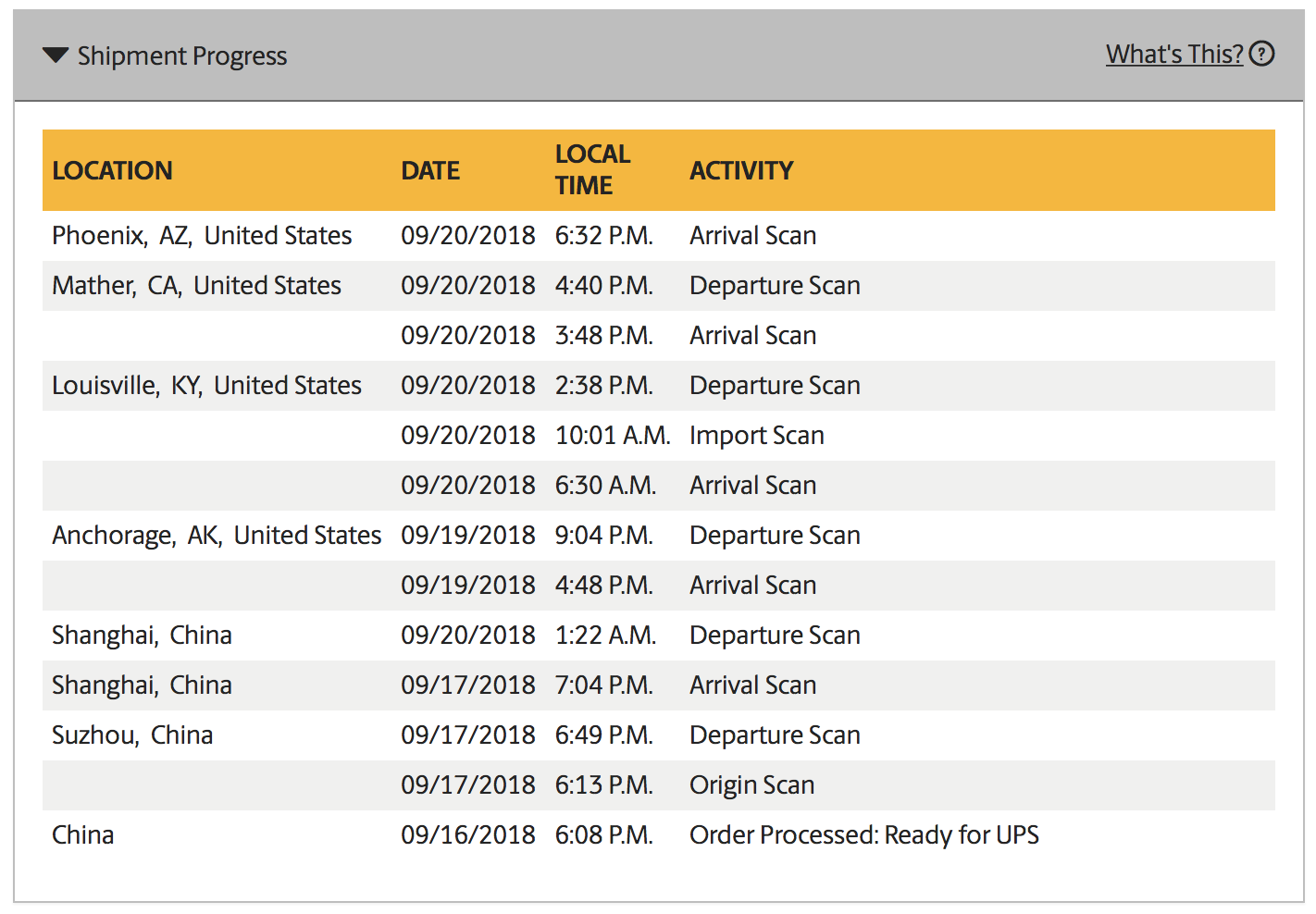
Task: Click Order Processed: Ready for UPS
Action: tap(863, 835)
